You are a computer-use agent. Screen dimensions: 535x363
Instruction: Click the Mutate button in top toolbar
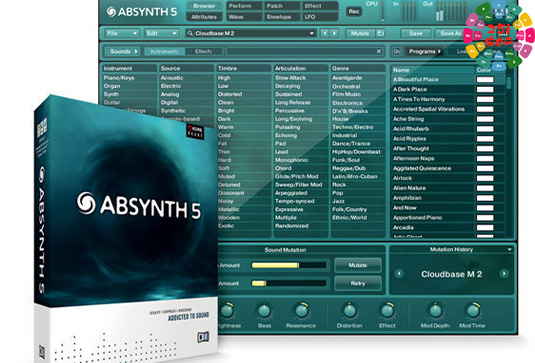coord(360,33)
